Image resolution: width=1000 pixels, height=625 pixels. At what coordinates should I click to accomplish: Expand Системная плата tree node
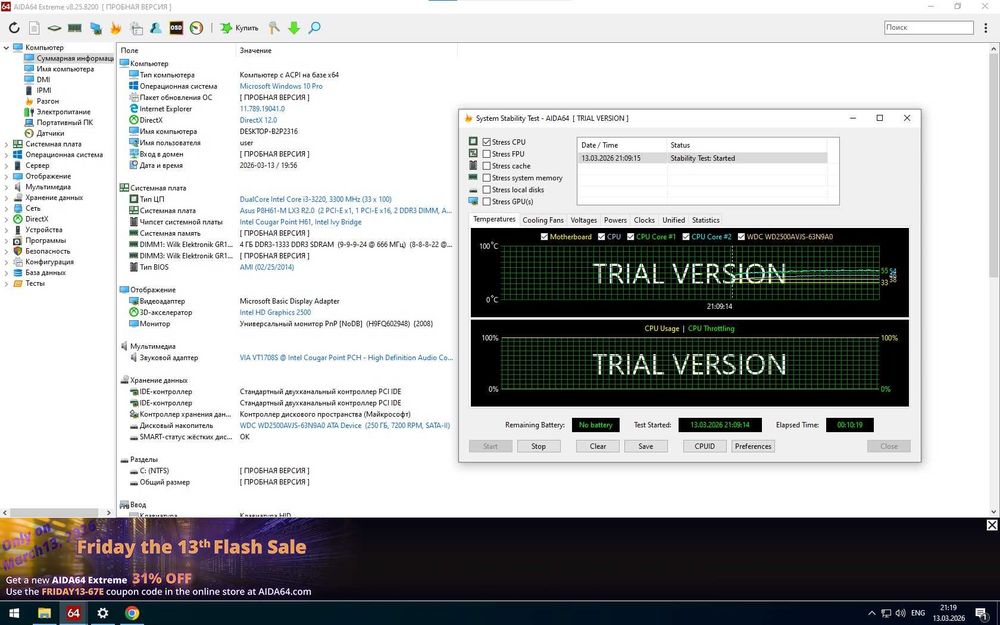pyautogui.click(x=6, y=144)
